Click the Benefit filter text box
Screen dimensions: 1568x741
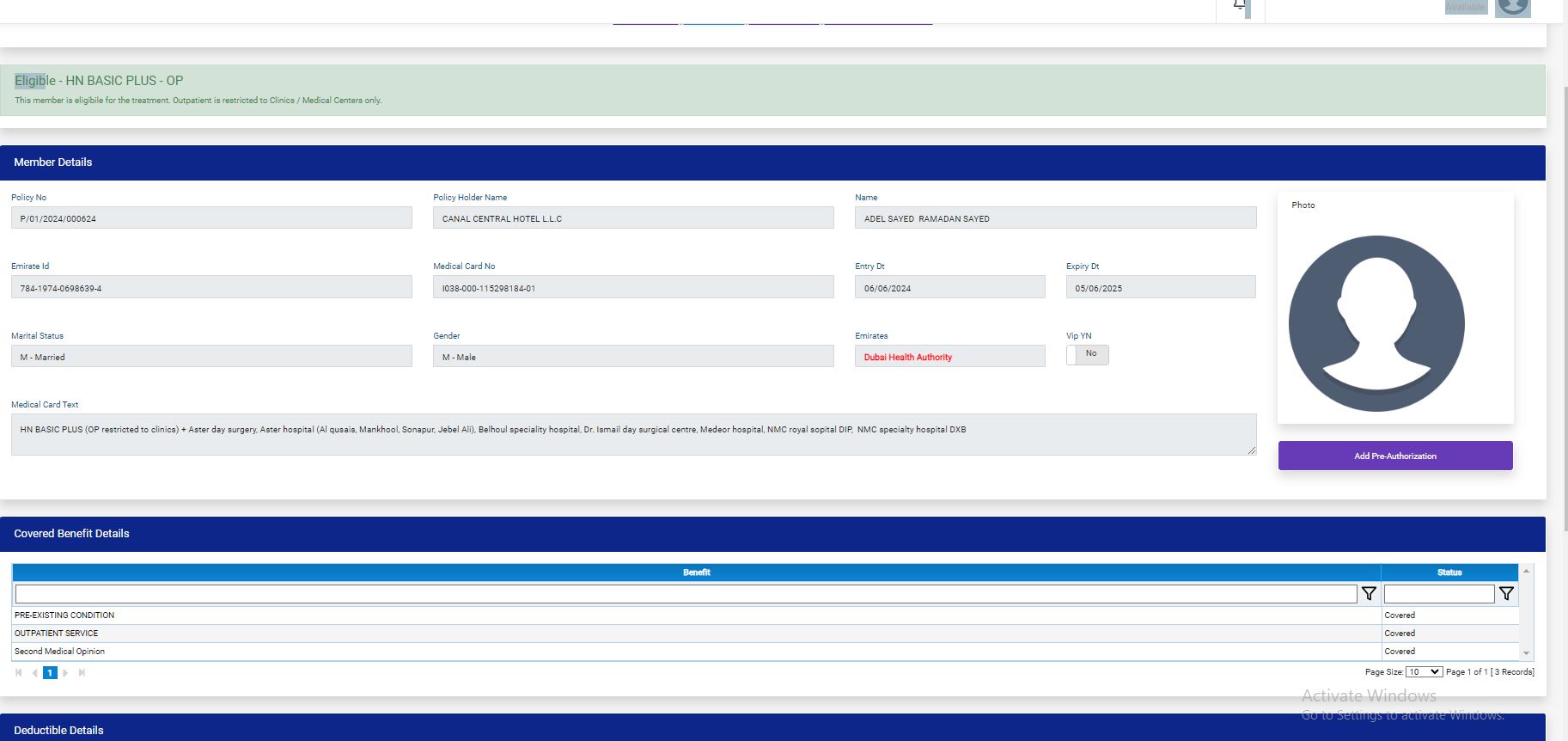click(x=686, y=594)
